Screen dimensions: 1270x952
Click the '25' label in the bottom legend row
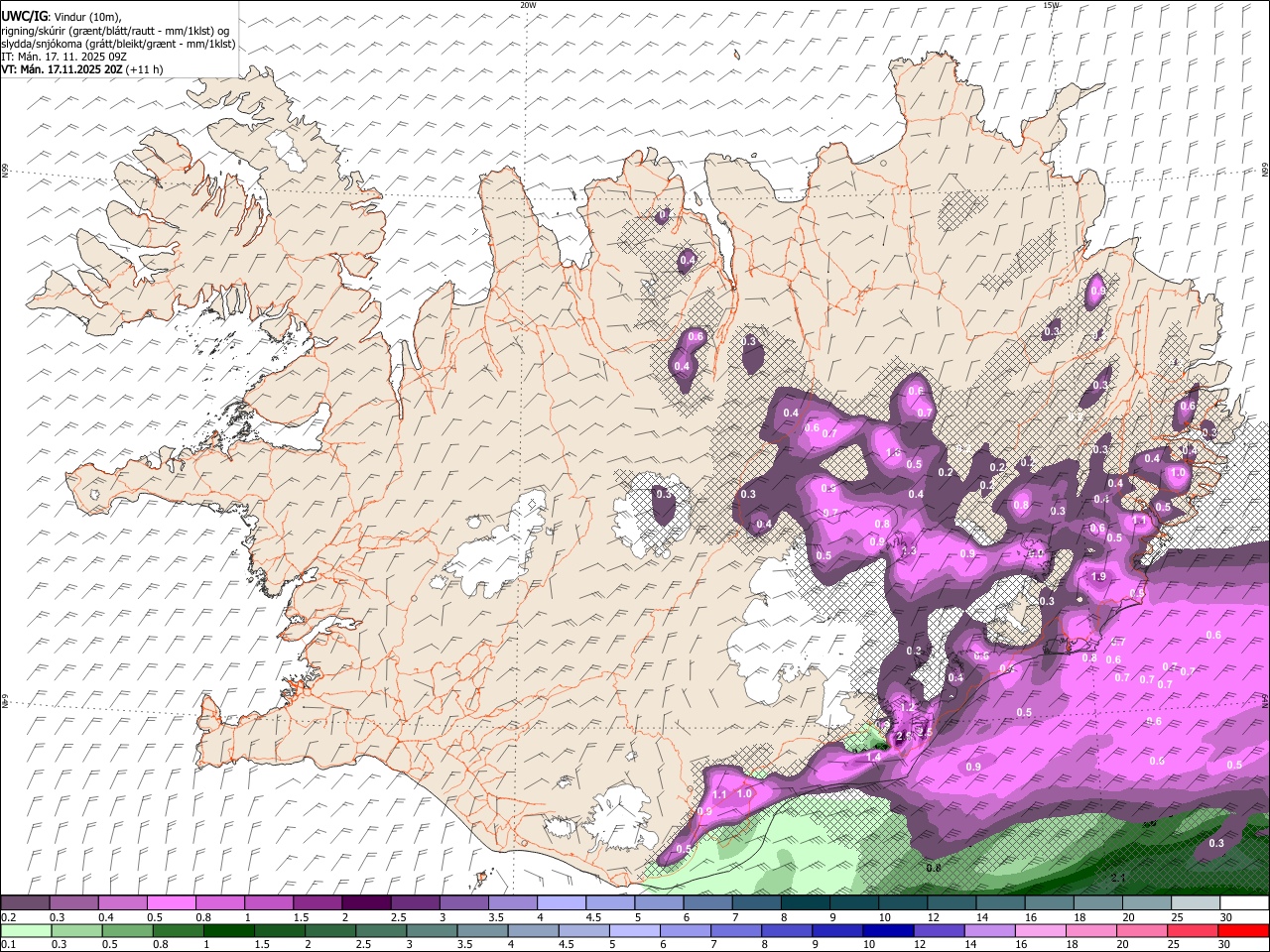pyautogui.click(x=1173, y=945)
